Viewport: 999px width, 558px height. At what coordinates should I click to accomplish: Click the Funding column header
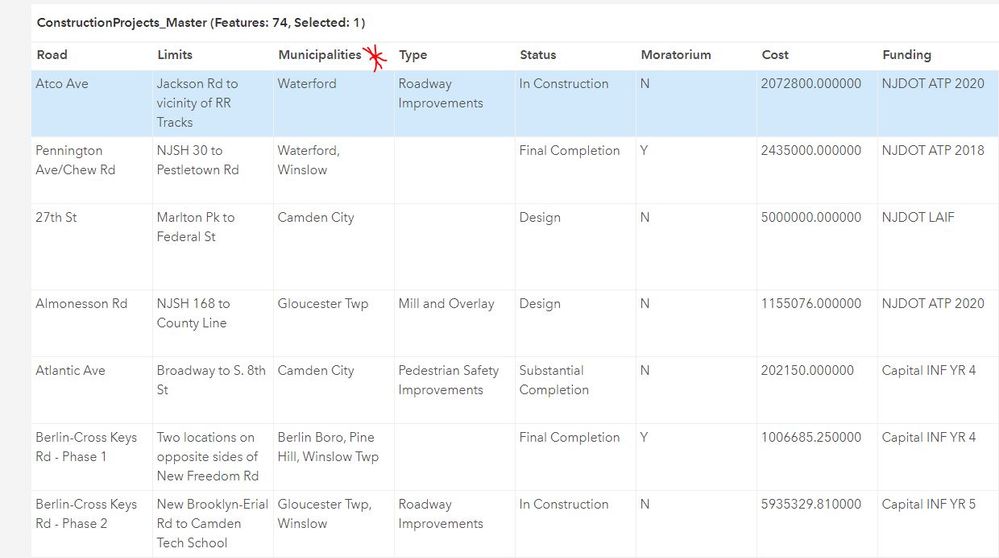pyautogui.click(x=907, y=55)
